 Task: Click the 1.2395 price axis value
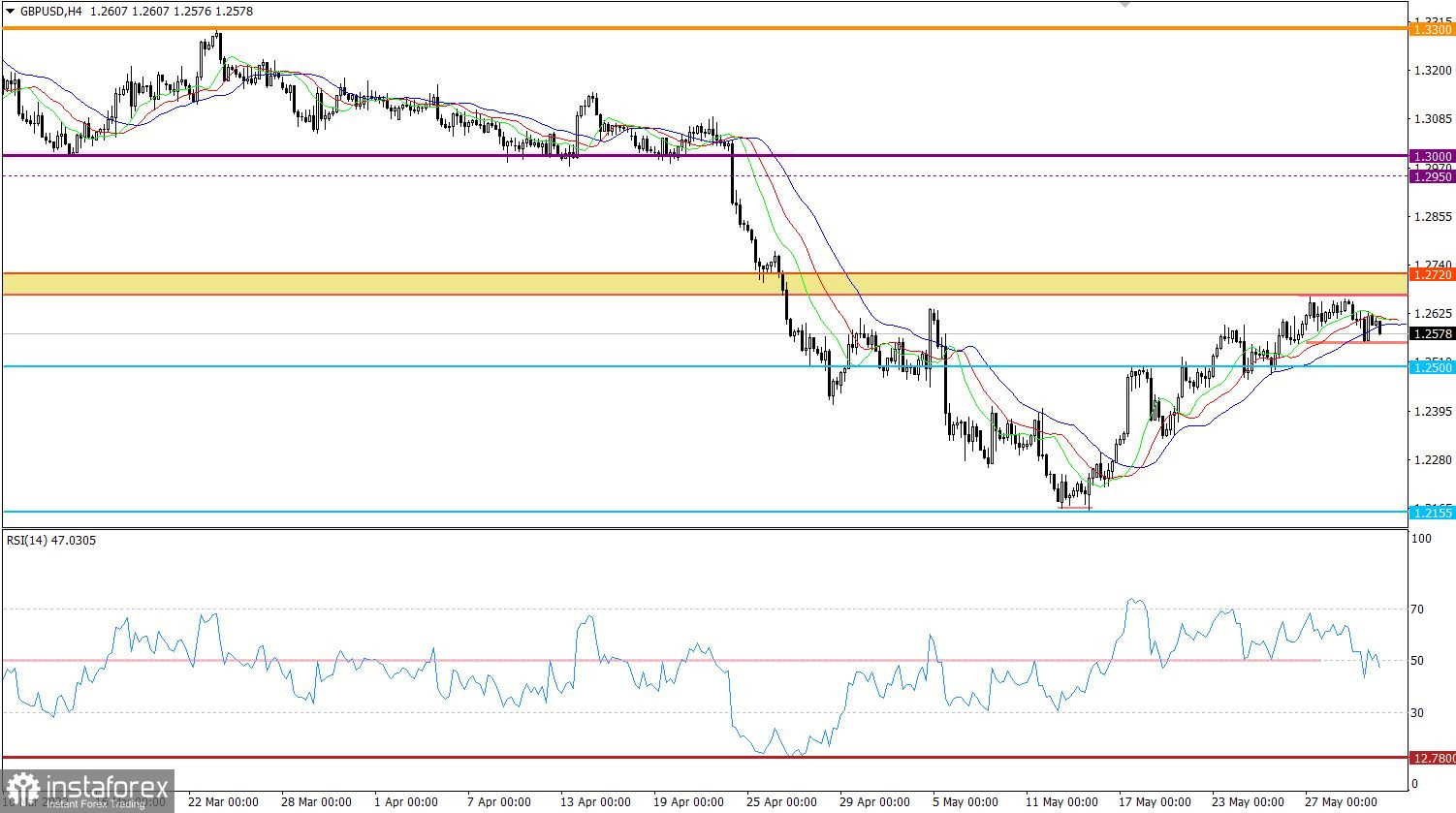tap(1433, 412)
